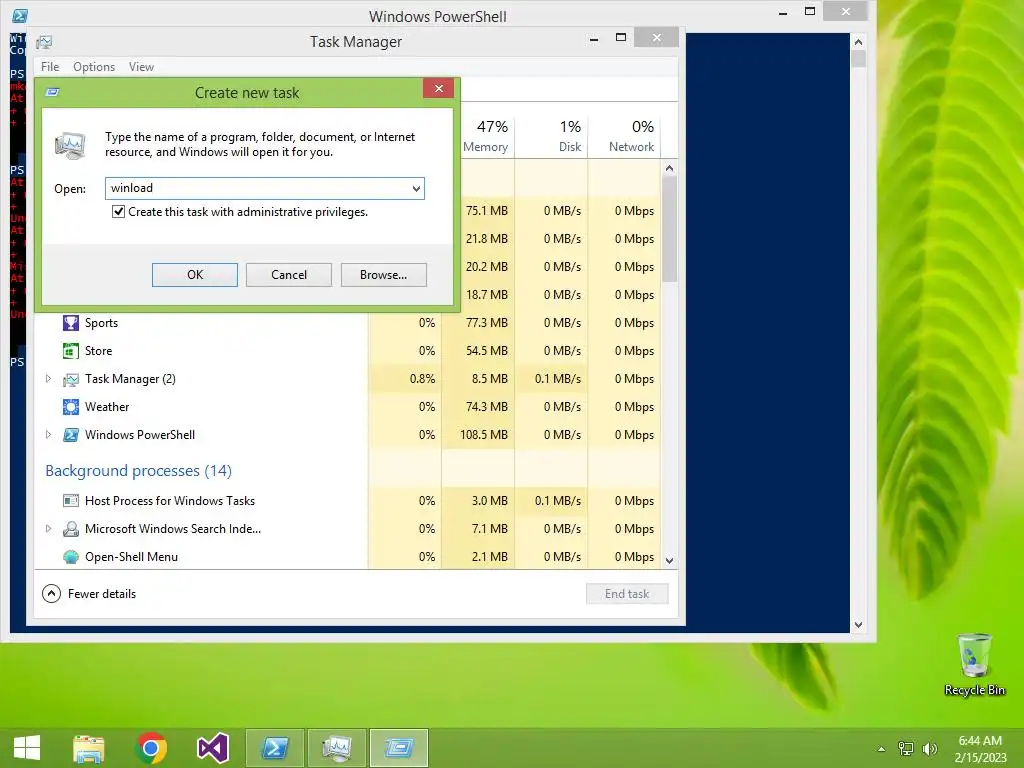Open the Options menu in Task Manager
Screen dimensions: 1024x768
[x=94, y=67]
